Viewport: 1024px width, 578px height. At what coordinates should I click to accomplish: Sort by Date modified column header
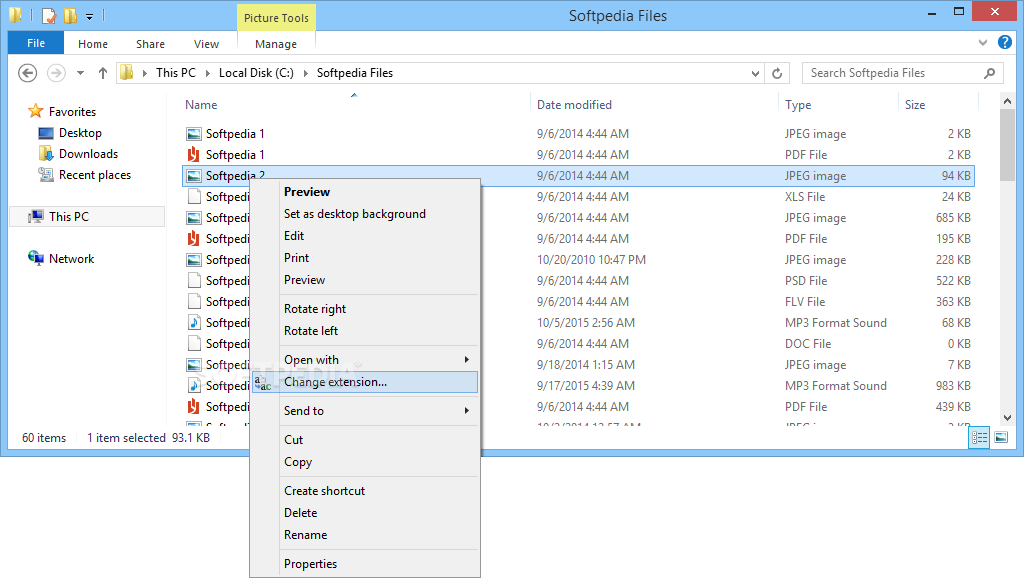(x=574, y=104)
